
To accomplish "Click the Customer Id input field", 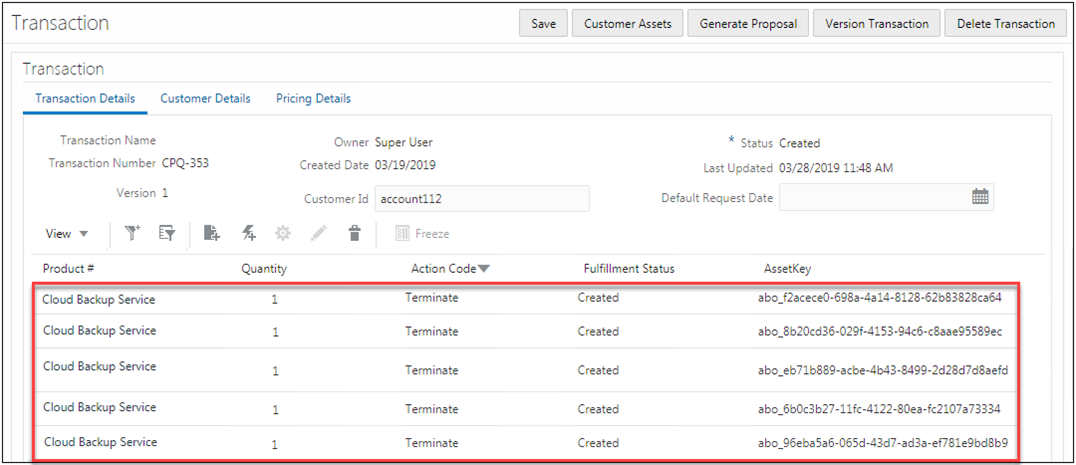I will tap(481, 198).
